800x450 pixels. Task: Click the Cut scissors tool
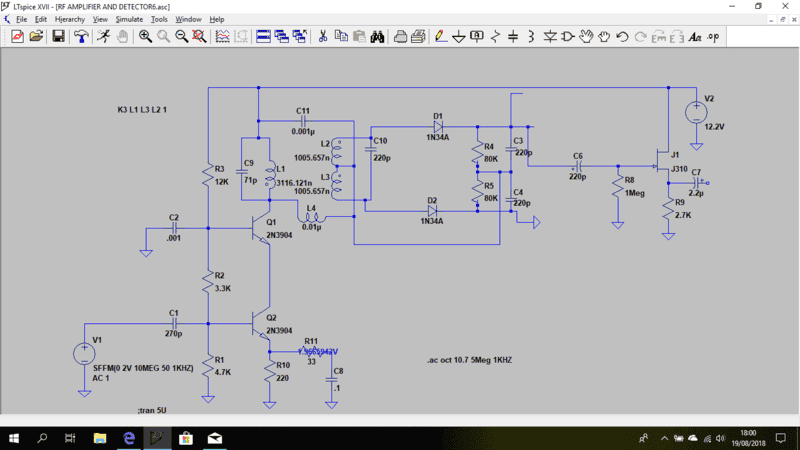coord(322,37)
